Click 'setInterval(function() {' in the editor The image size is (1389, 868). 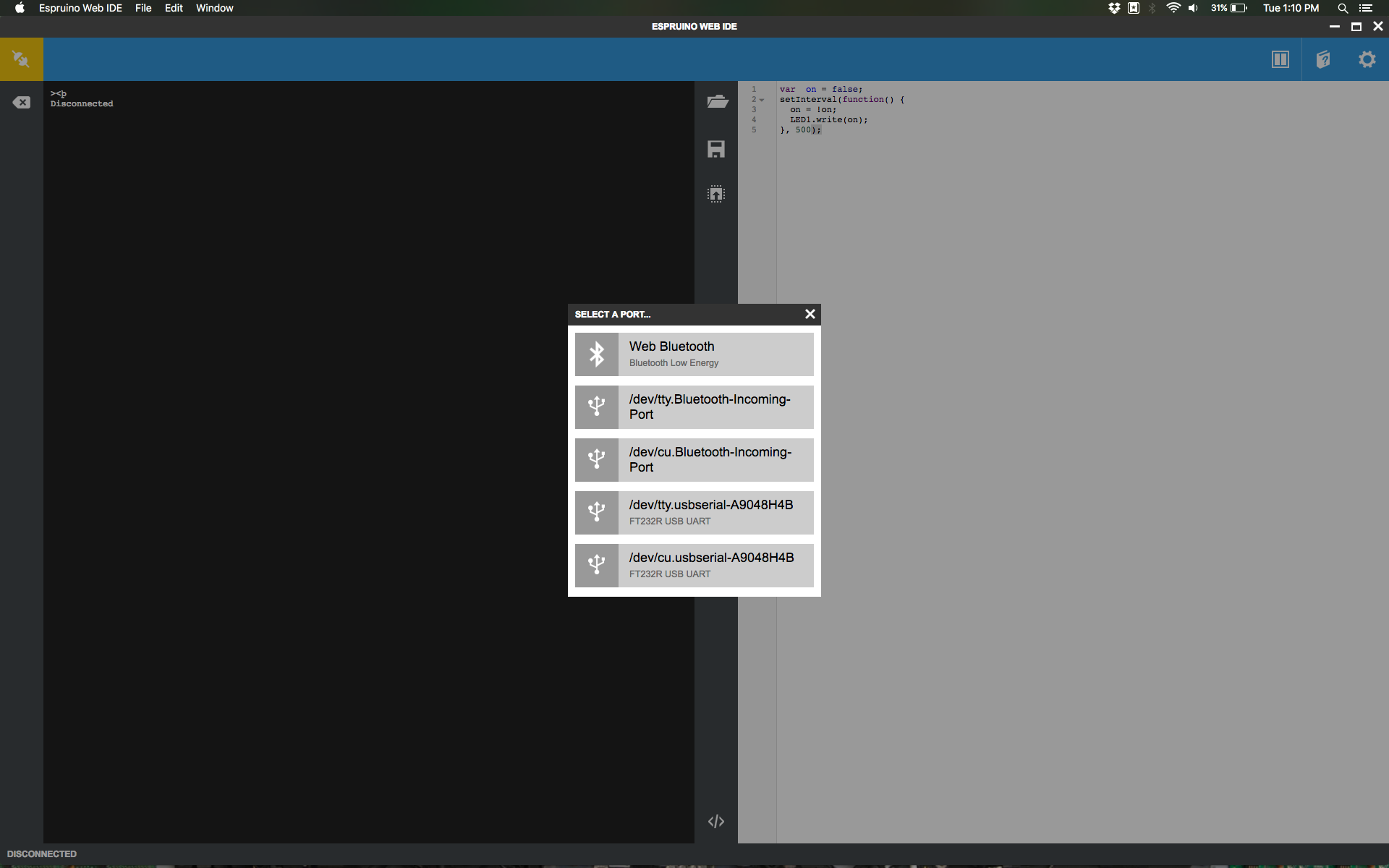(842, 100)
